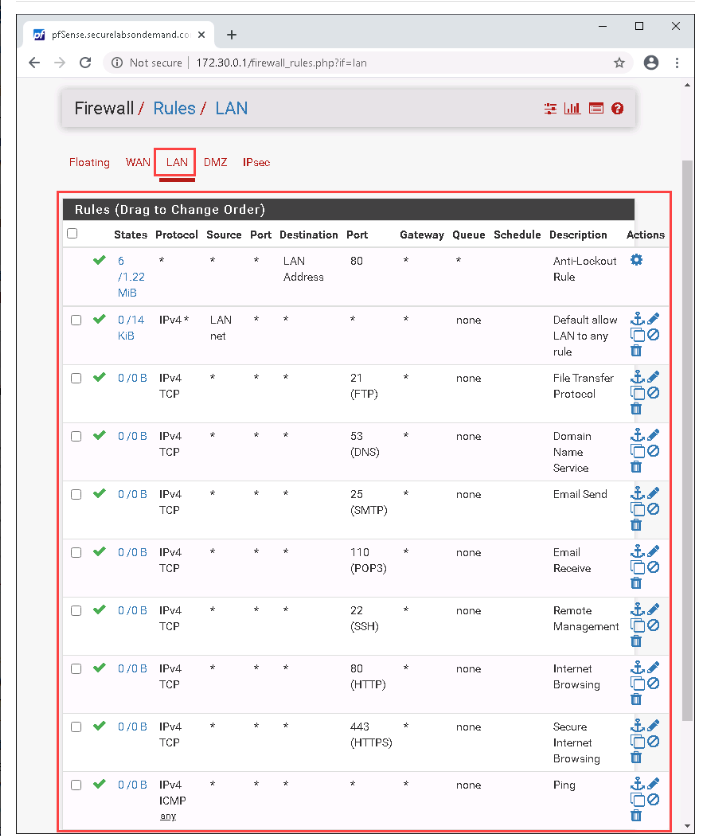Image resolution: width=709 pixels, height=836 pixels.
Task: Open states link 6 /1.22 MiB
Action: 131,277
